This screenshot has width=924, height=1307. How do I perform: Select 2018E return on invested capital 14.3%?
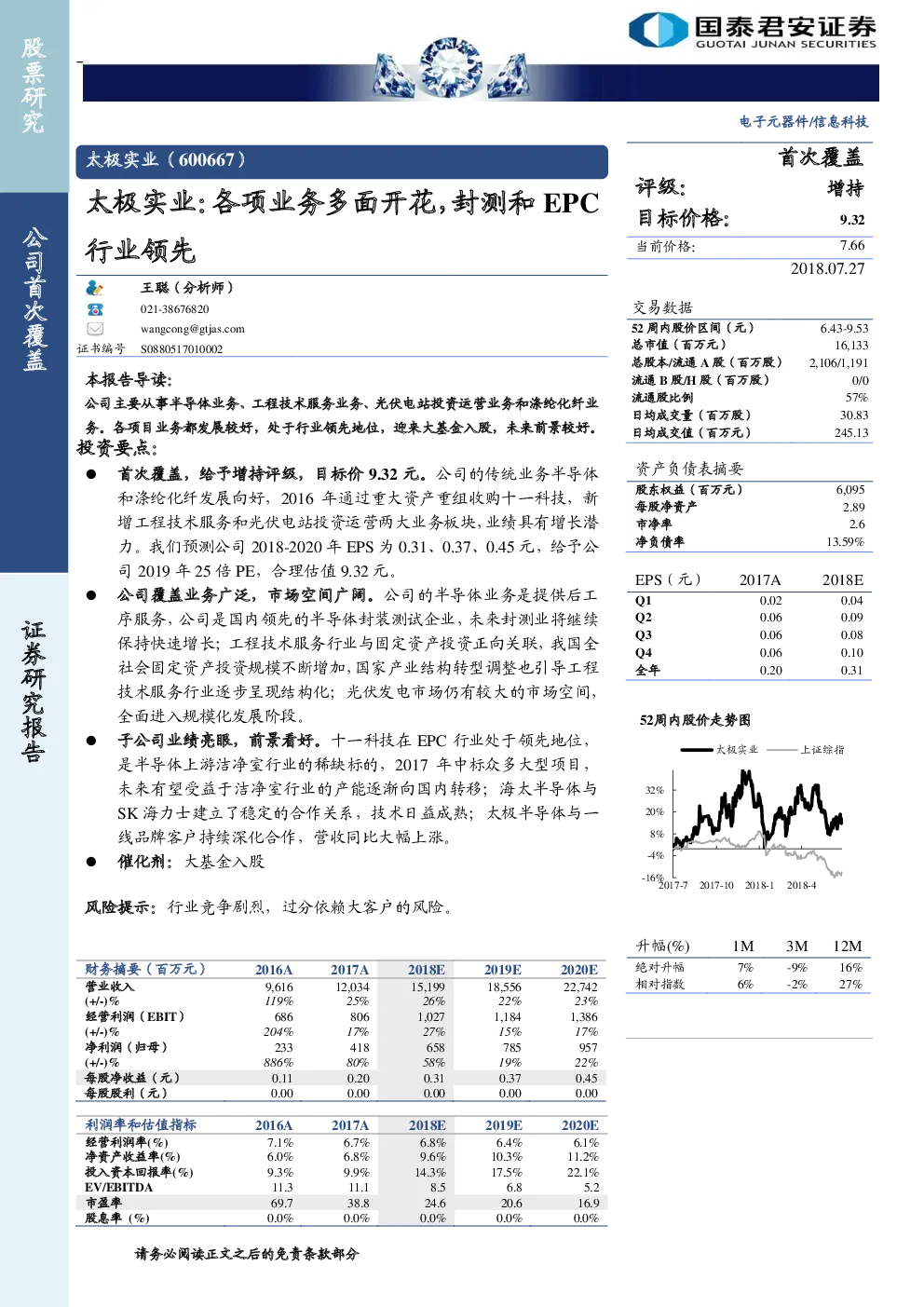click(430, 1173)
